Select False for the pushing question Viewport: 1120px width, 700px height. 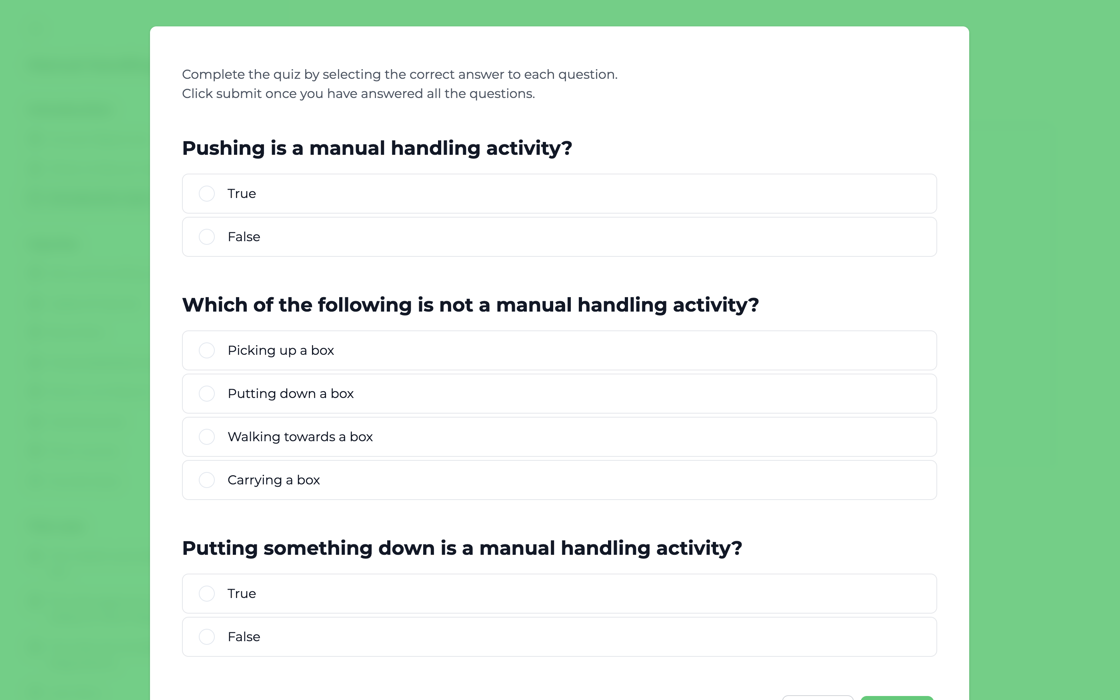point(206,237)
